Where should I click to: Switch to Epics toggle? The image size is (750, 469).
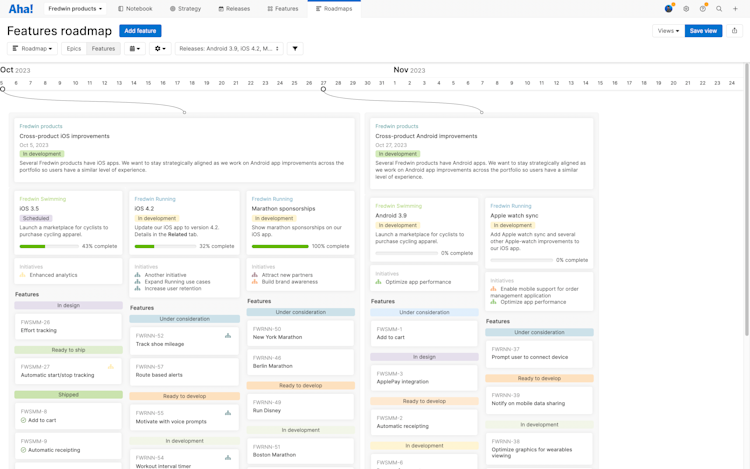[x=74, y=48]
